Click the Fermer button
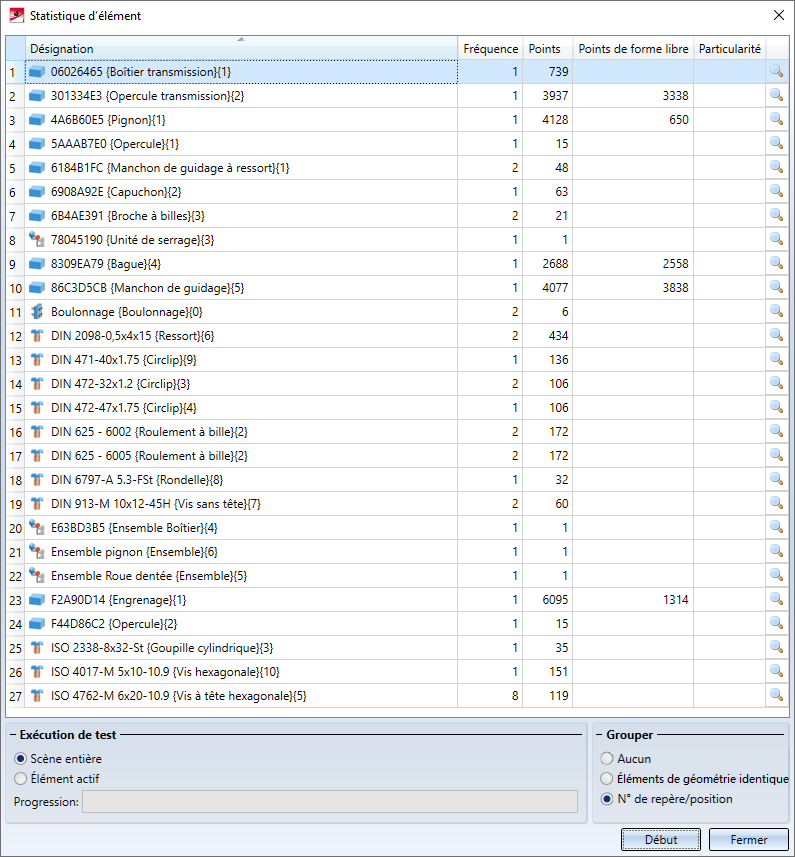Viewport: 795px width, 857px height. tap(749, 840)
